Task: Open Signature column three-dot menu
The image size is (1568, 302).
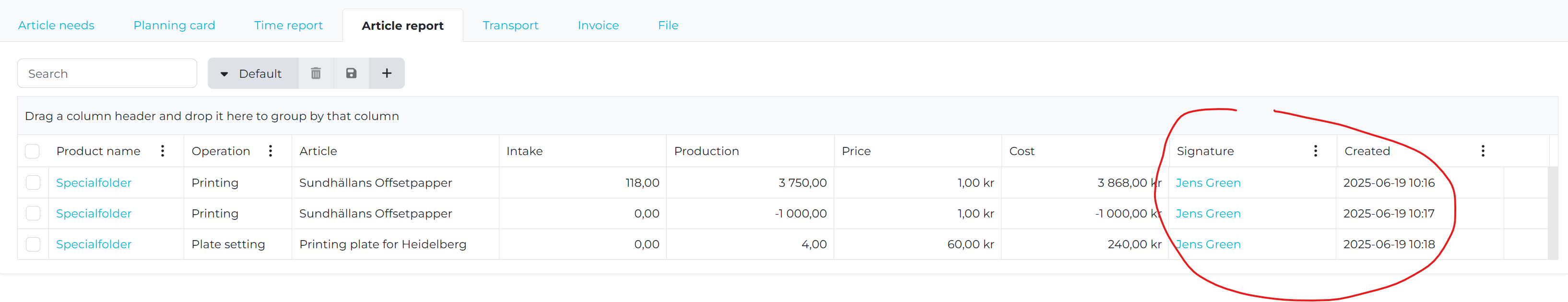Action: [1315, 151]
